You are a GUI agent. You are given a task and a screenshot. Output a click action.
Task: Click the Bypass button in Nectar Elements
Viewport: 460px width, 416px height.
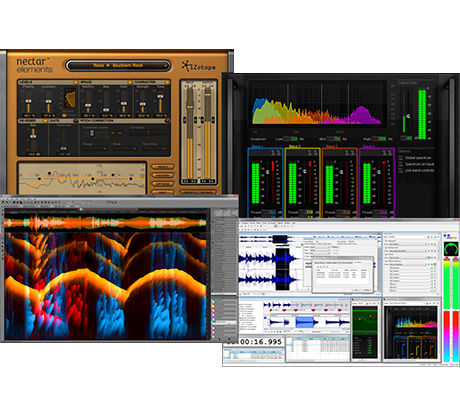click(x=207, y=192)
